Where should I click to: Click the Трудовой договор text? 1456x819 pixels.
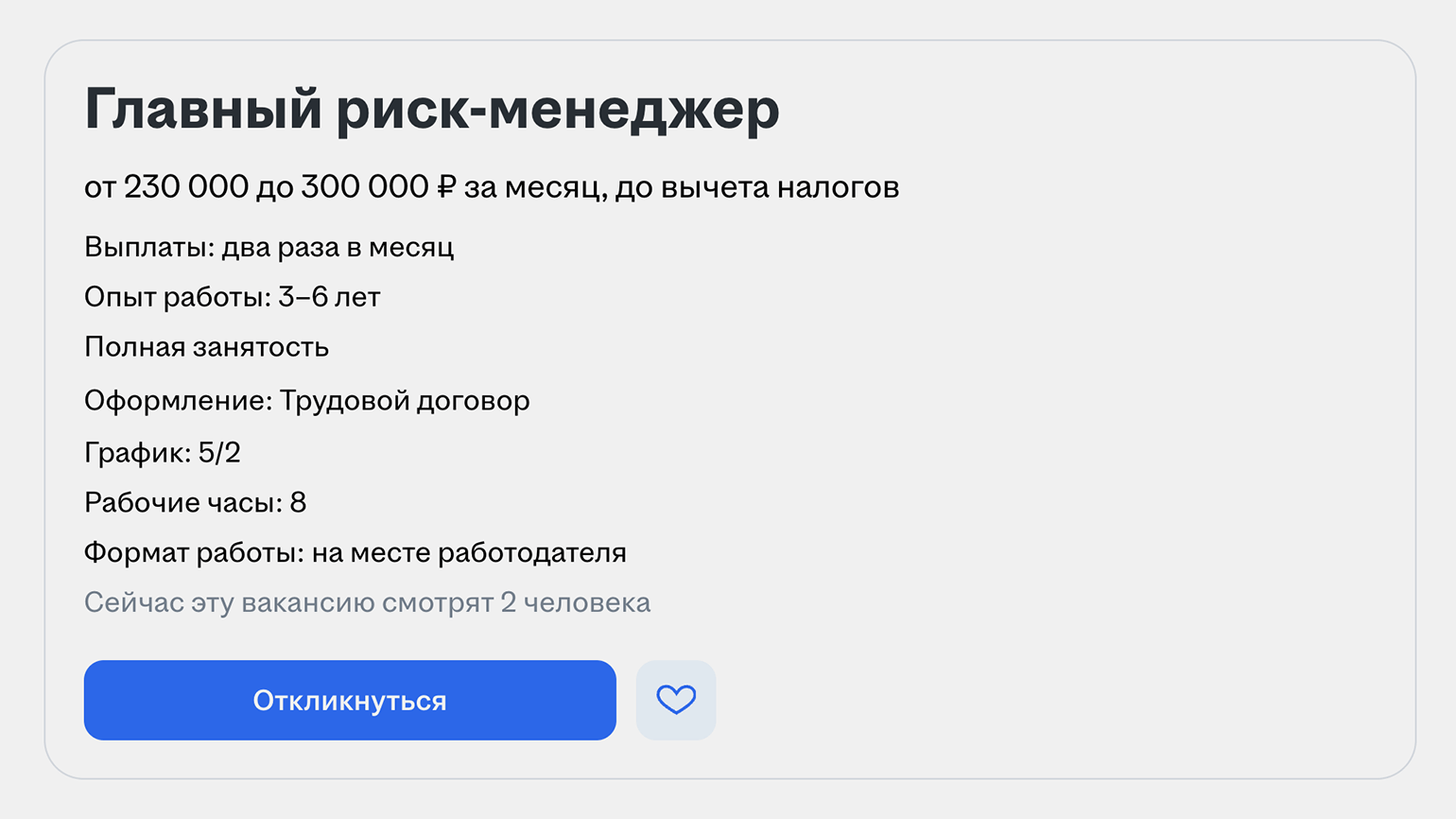[405, 401]
